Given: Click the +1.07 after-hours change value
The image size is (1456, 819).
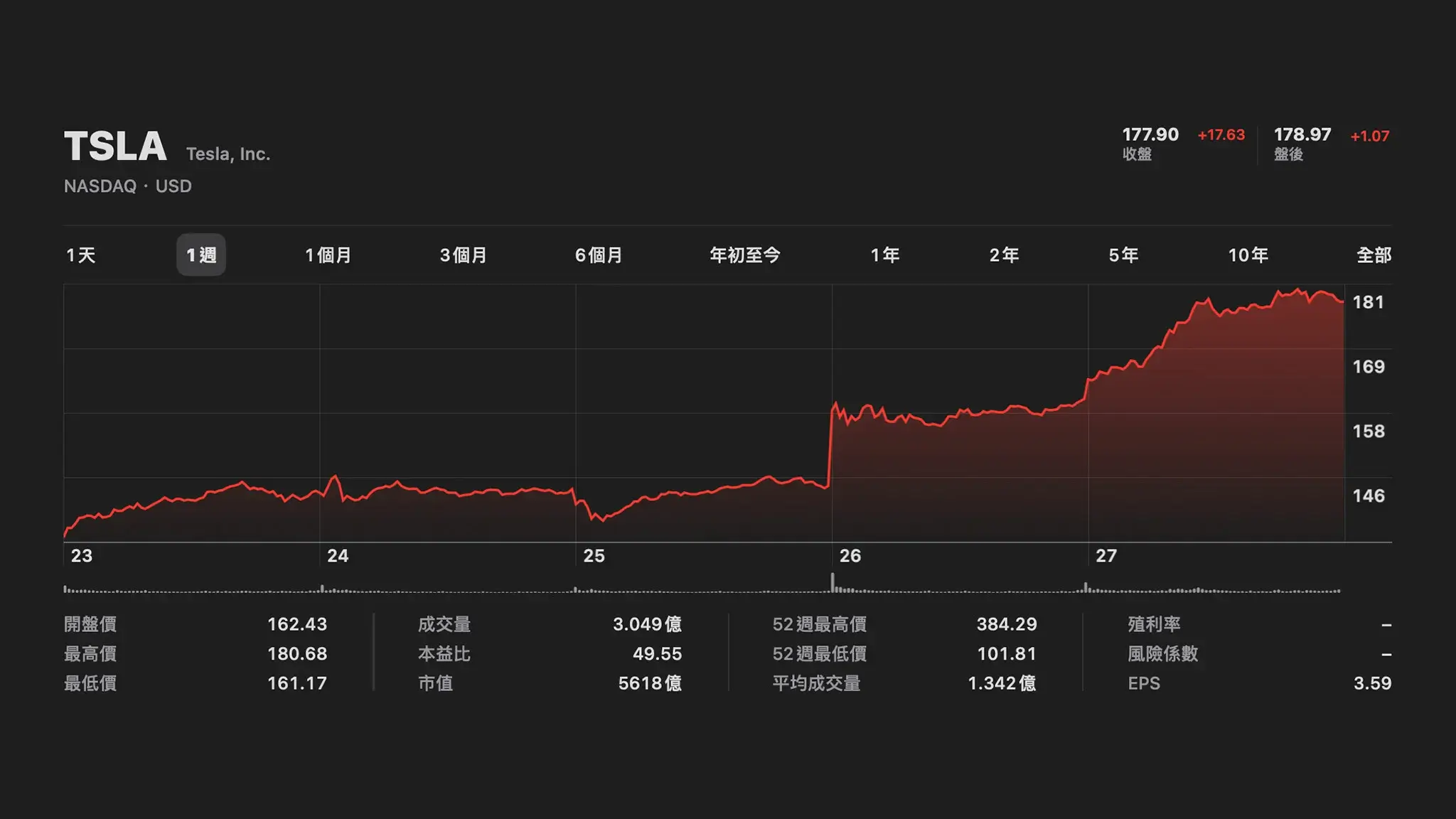Looking at the screenshot, I should click(x=1370, y=136).
